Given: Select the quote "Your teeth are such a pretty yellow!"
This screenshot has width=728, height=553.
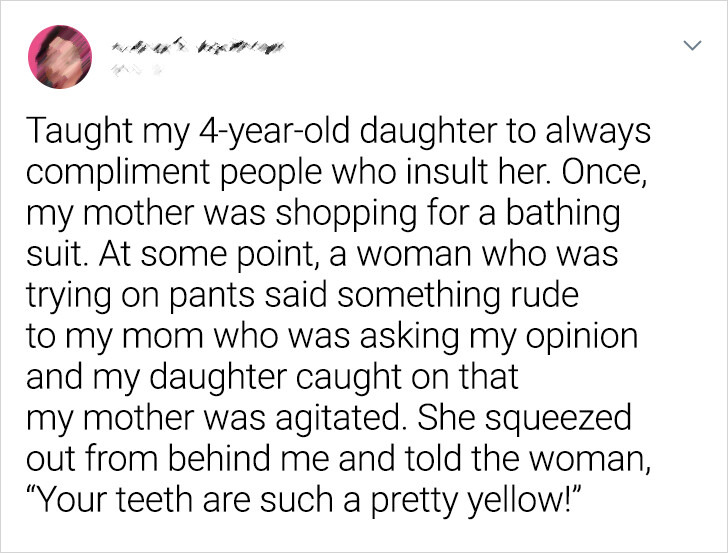Looking at the screenshot, I should click(304, 500).
